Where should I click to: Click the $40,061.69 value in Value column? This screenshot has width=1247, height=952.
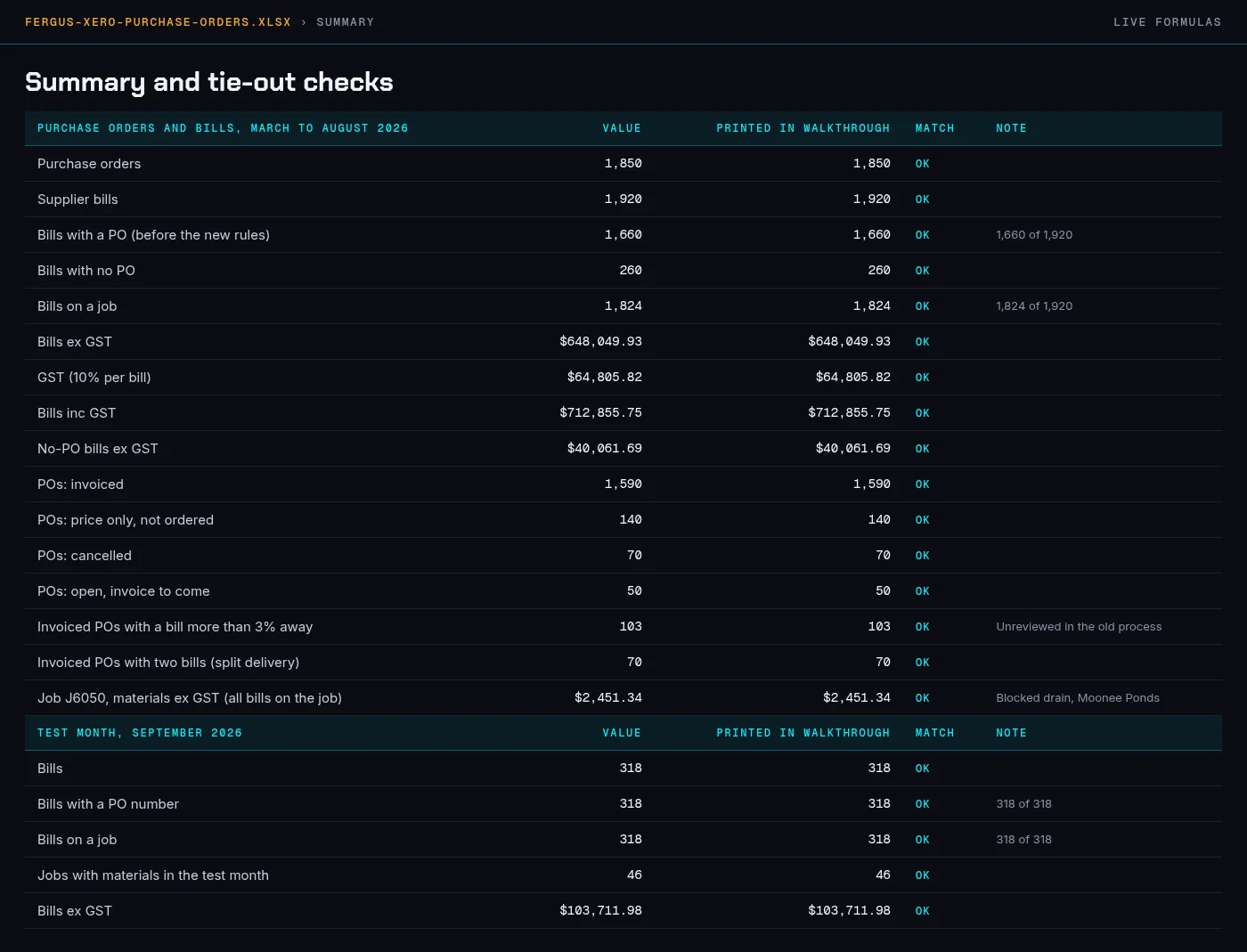pos(605,449)
